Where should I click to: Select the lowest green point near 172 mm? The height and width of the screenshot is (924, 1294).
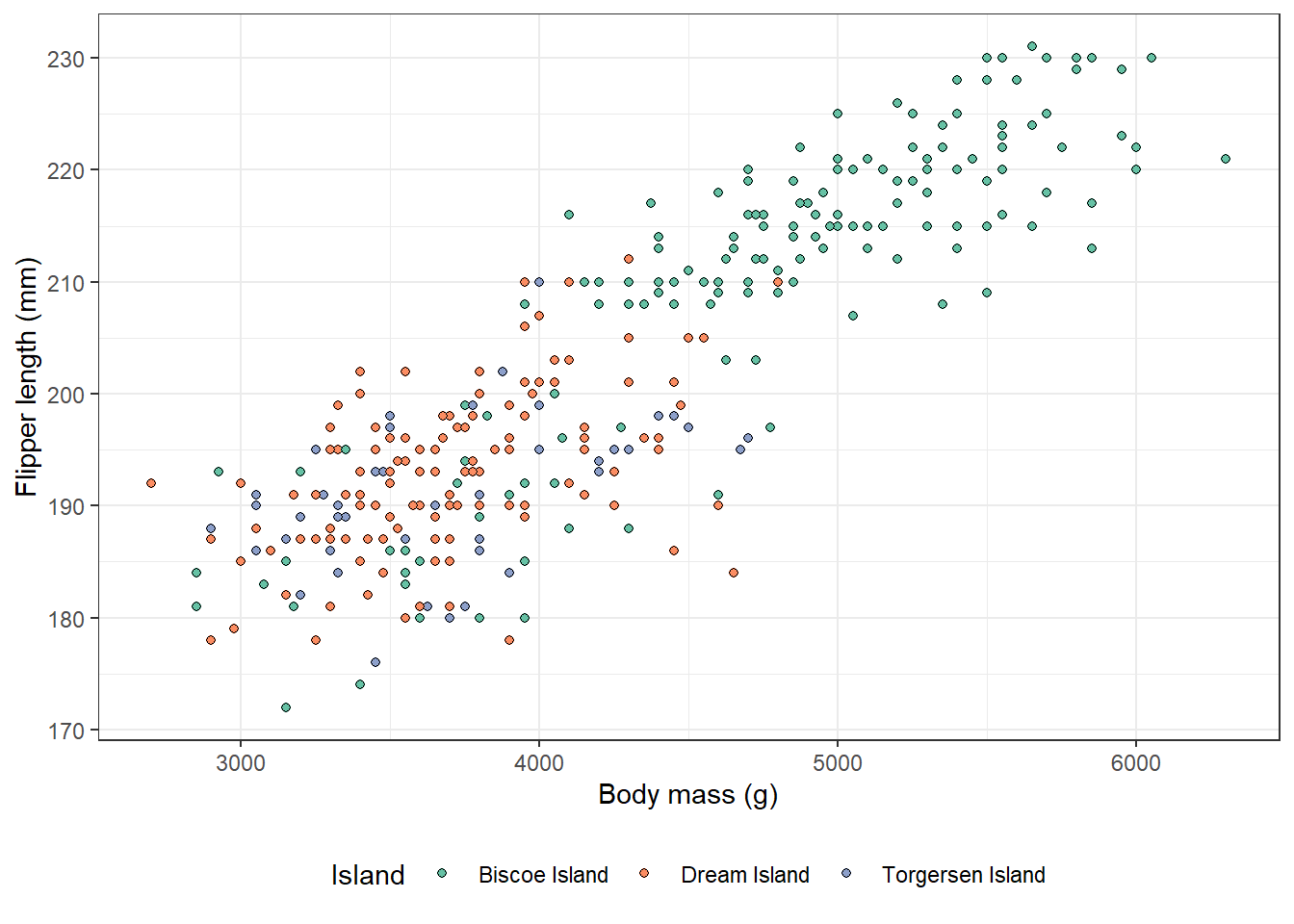[286, 707]
